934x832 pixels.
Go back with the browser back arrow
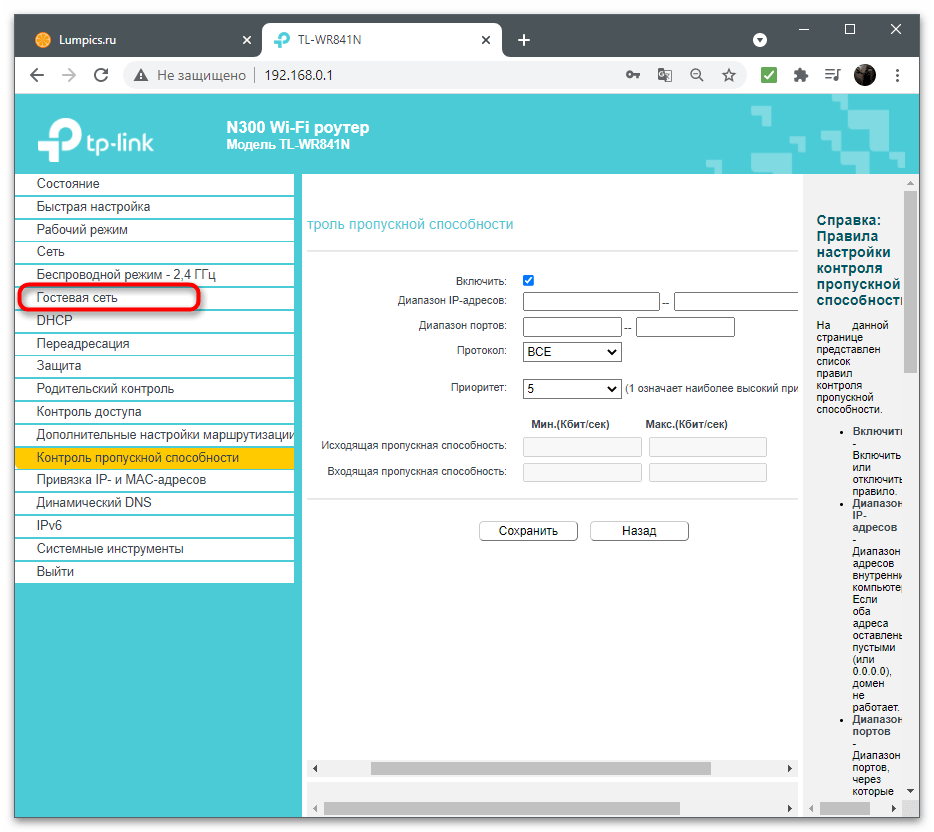pos(37,75)
